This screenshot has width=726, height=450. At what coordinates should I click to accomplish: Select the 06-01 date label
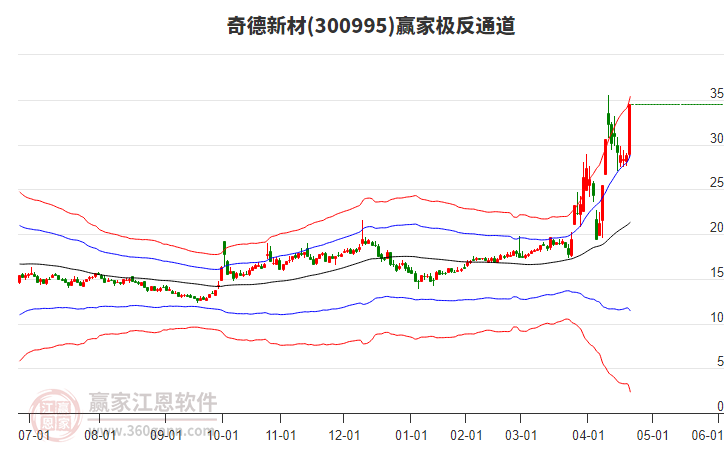tap(707, 436)
